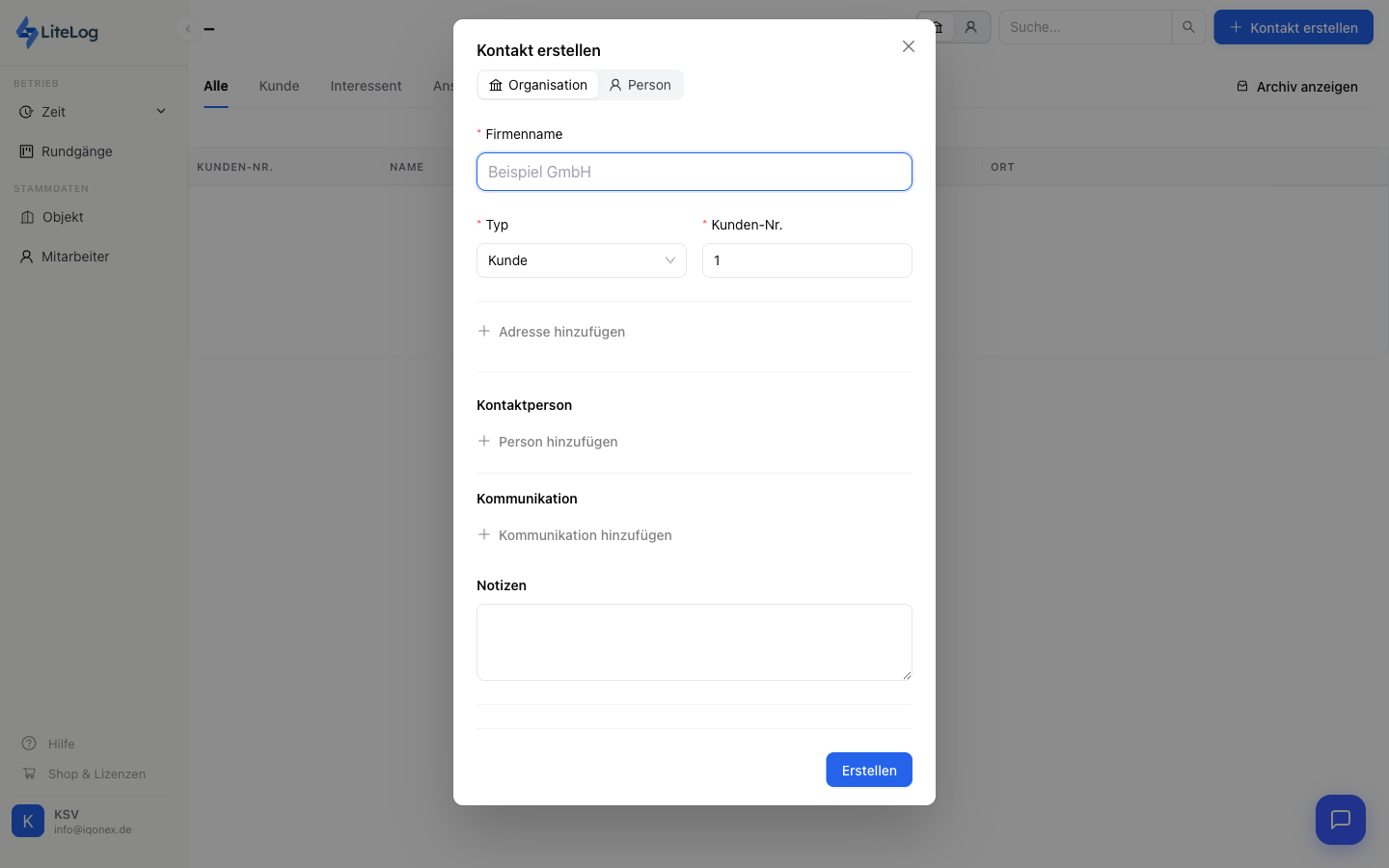This screenshot has width=1389, height=868.
Task: Select the Organisation toggle option
Action: tap(538, 85)
